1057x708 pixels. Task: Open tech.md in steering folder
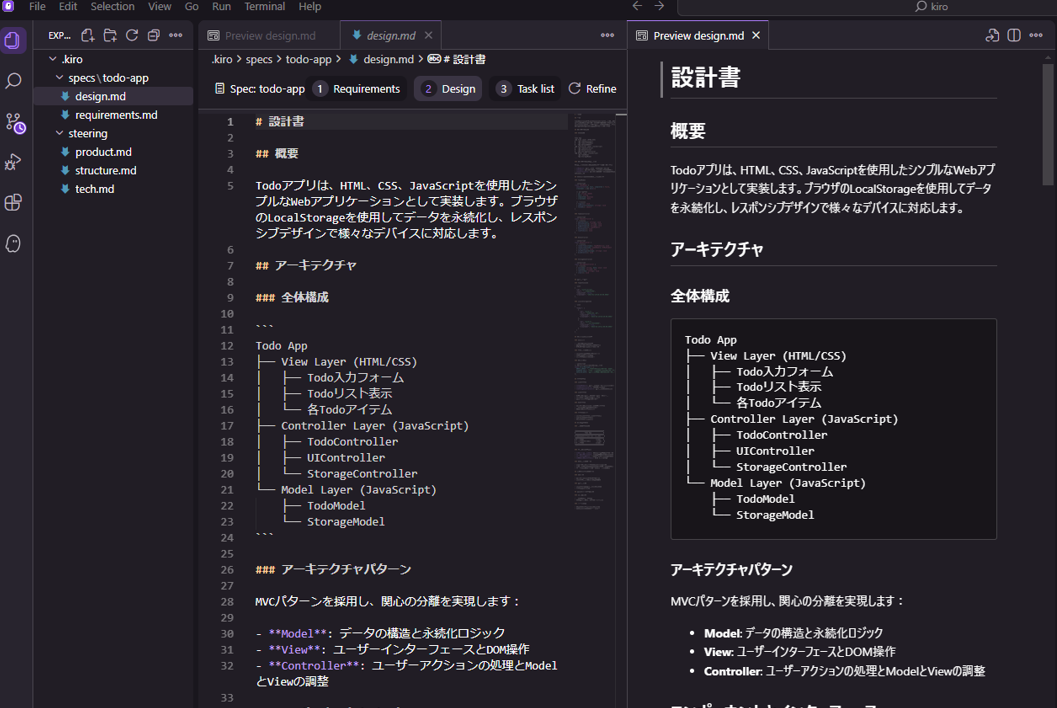click(94, 189)
